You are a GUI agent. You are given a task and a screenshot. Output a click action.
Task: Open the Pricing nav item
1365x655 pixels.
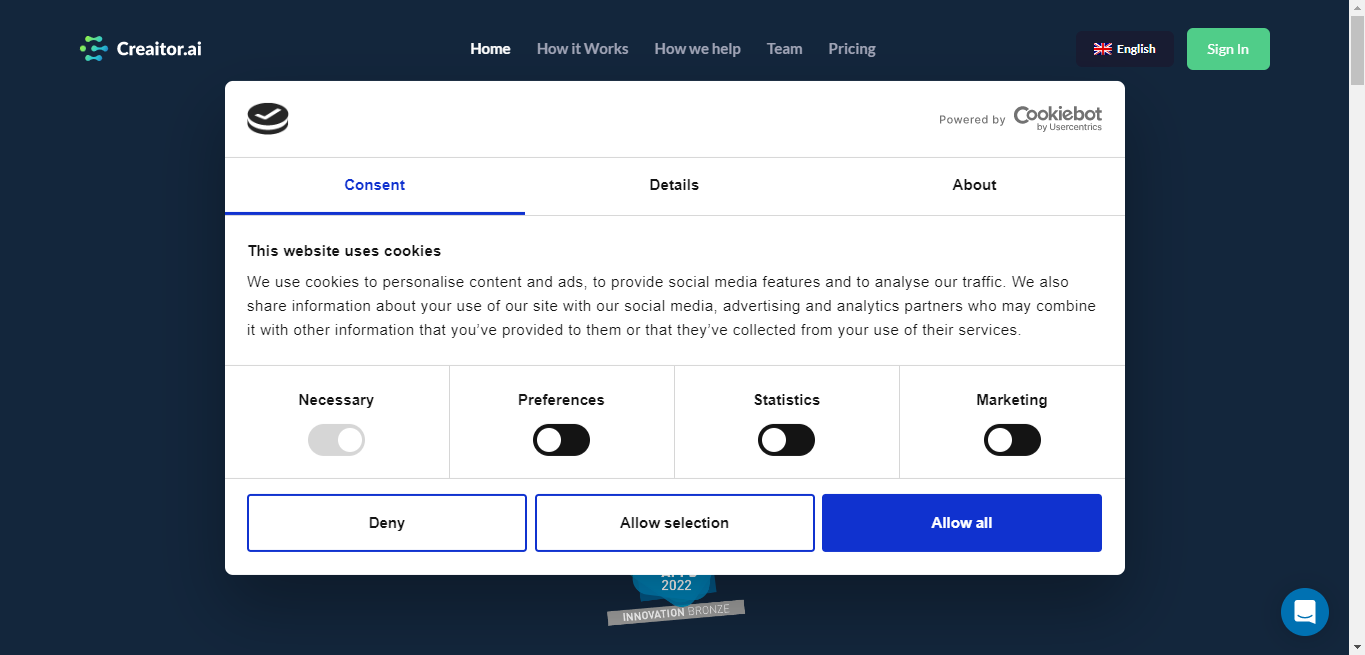coord(852,48)
